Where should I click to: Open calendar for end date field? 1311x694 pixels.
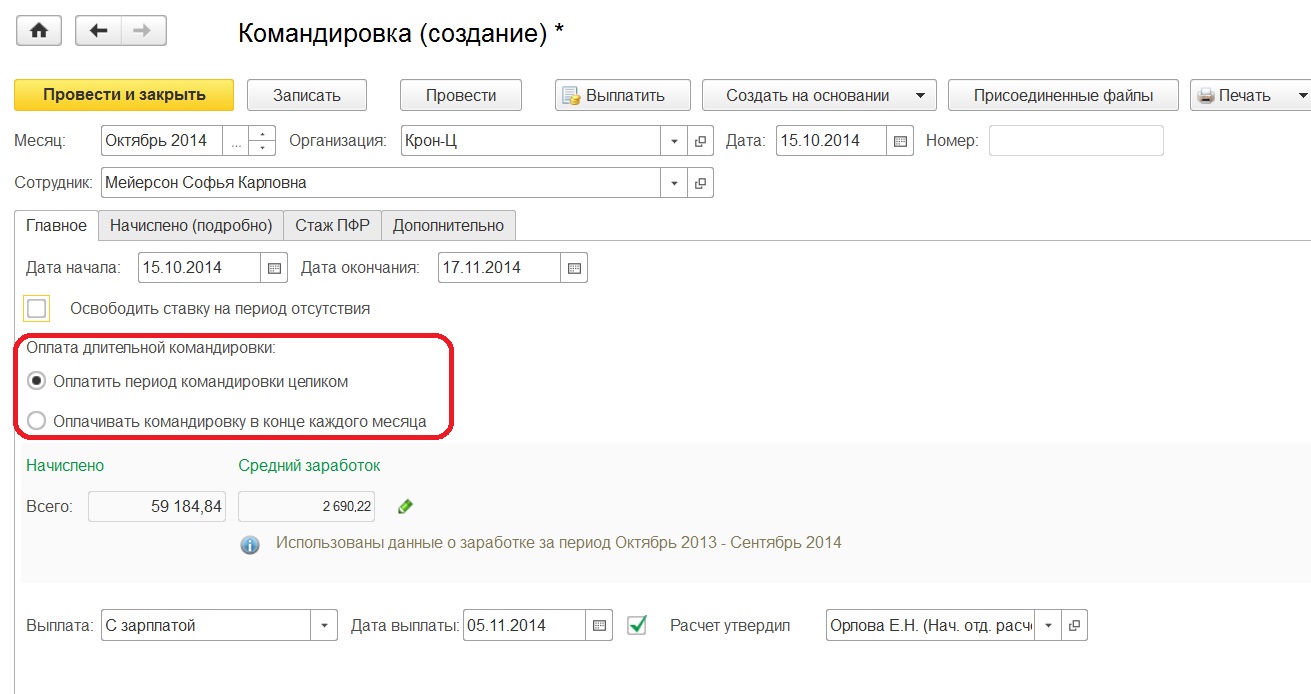(x=574, y=268)
